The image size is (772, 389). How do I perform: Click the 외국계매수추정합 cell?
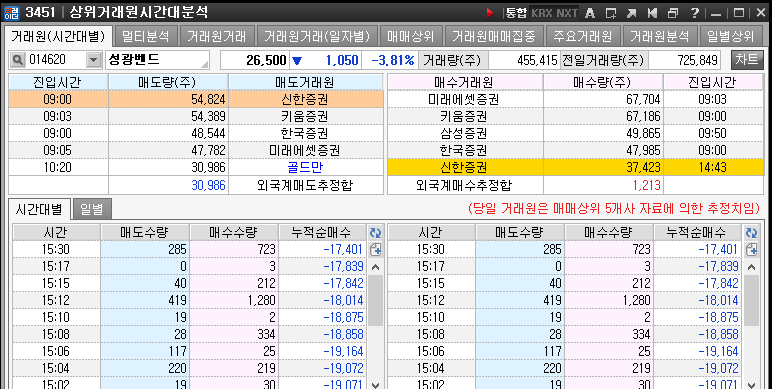[465, 185]
